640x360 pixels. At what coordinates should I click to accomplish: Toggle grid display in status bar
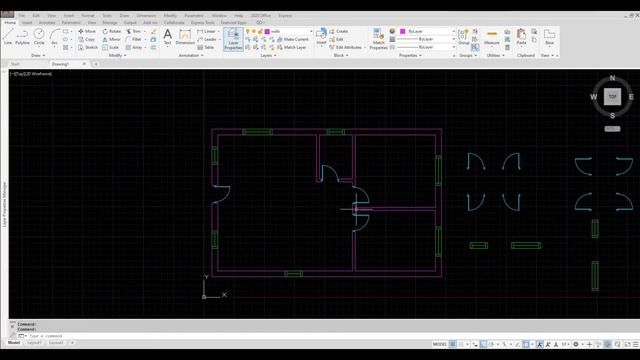(453, 344)
